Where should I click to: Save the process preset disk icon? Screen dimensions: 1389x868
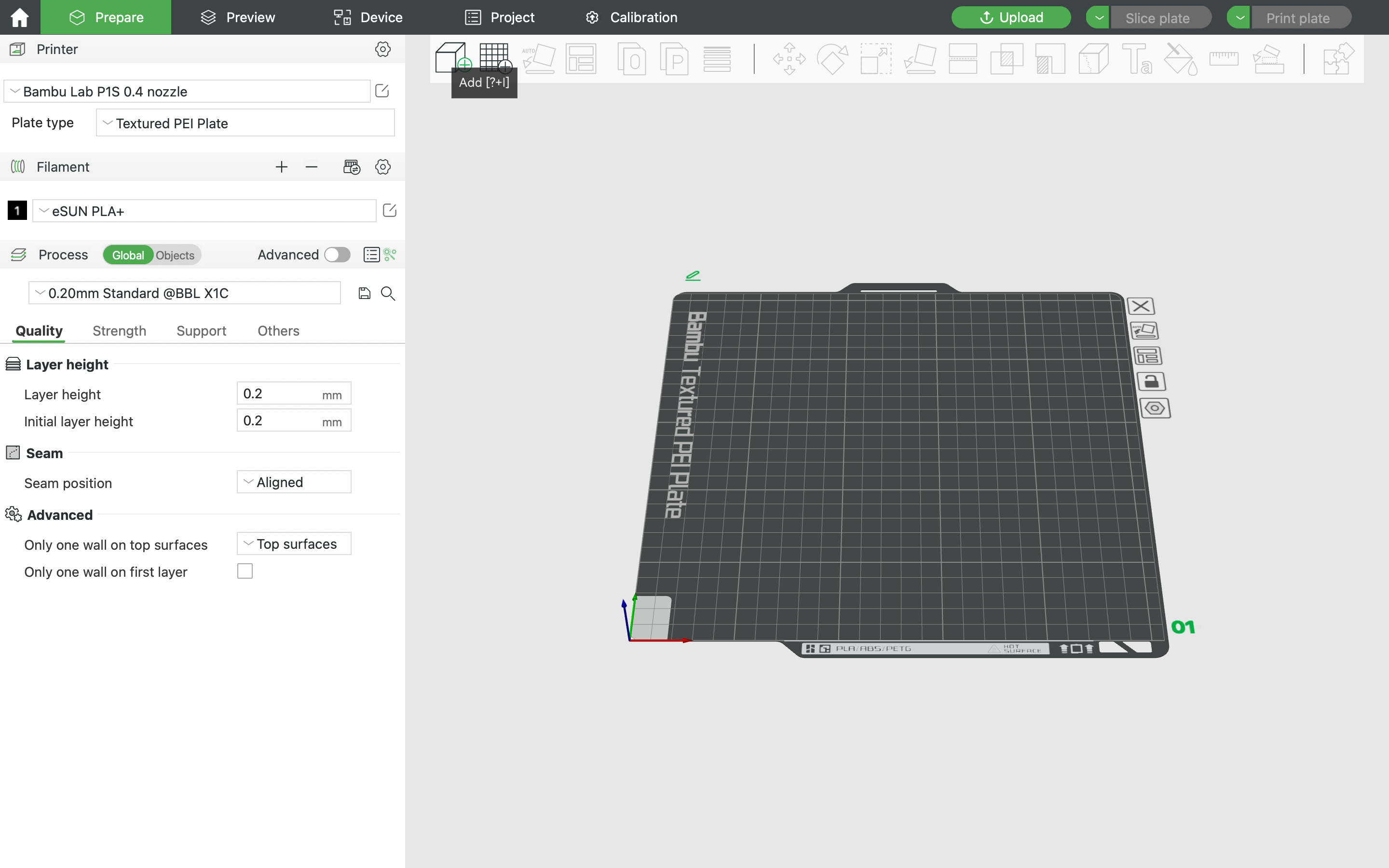coord(365,293)
